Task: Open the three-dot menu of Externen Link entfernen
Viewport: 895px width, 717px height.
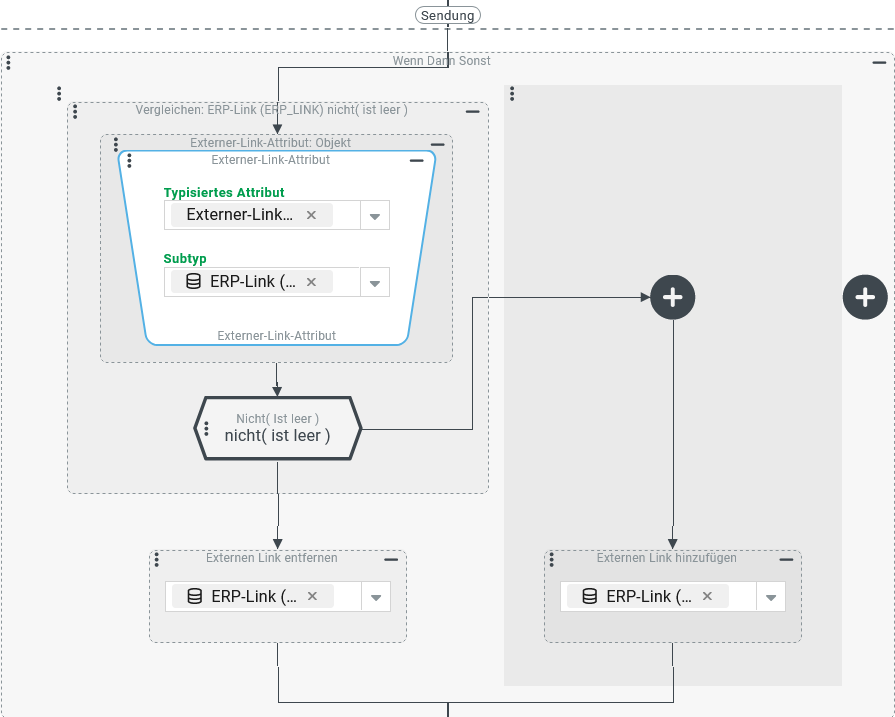Action: [156, 559]
